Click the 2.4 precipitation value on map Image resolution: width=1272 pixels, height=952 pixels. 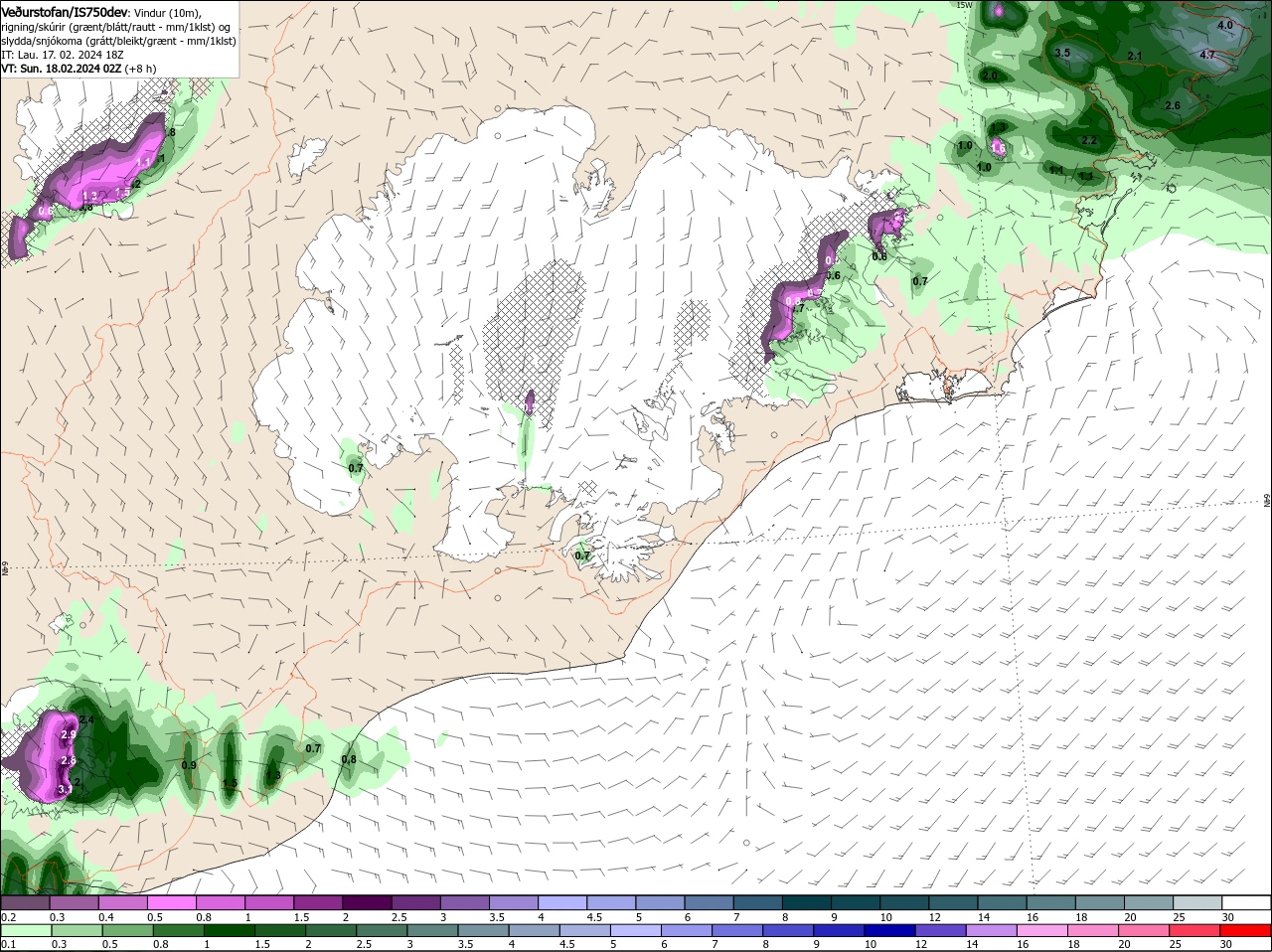click(86, 720)
